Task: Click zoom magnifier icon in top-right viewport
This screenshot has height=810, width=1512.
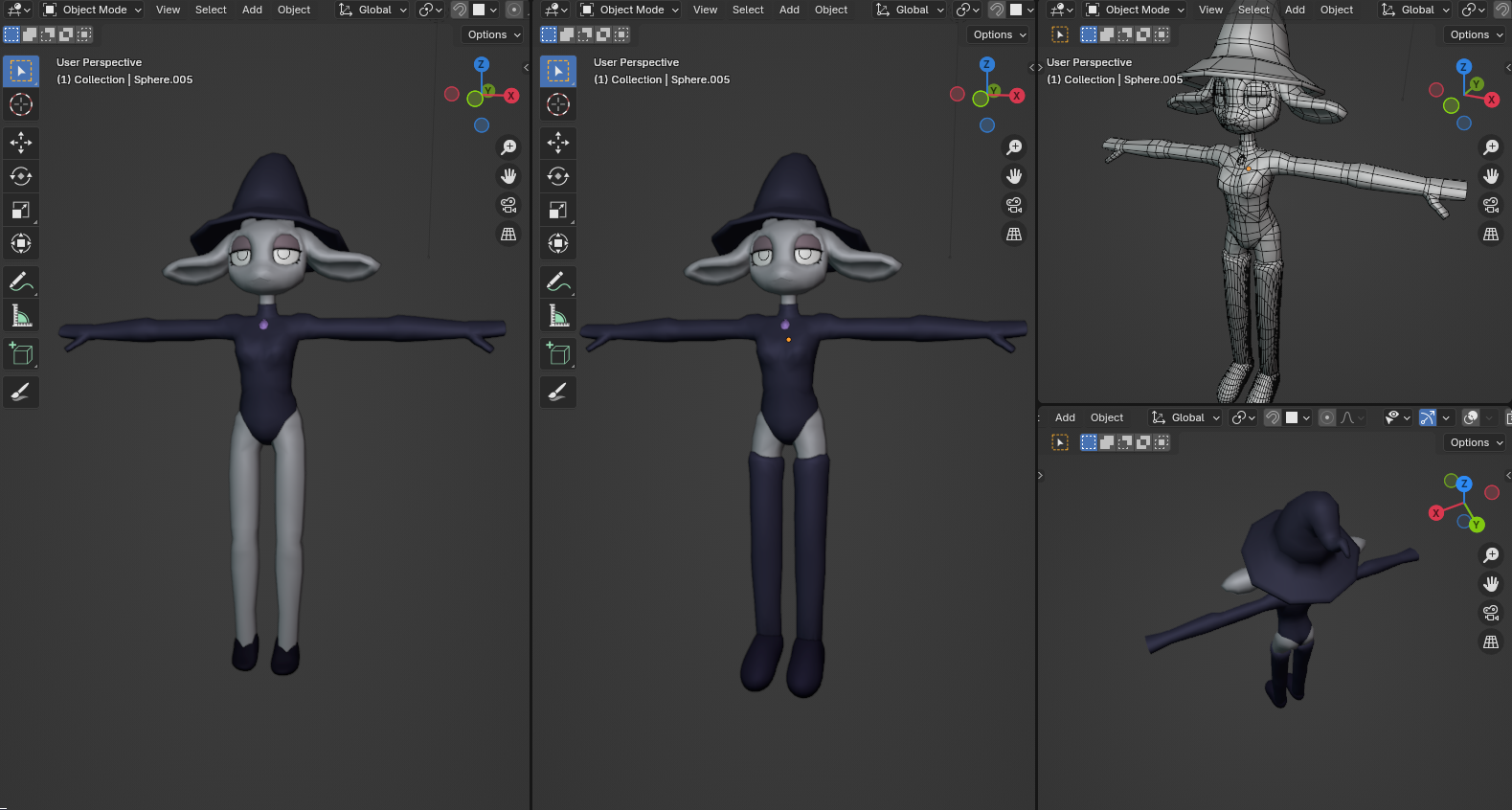Action: 1491,147
